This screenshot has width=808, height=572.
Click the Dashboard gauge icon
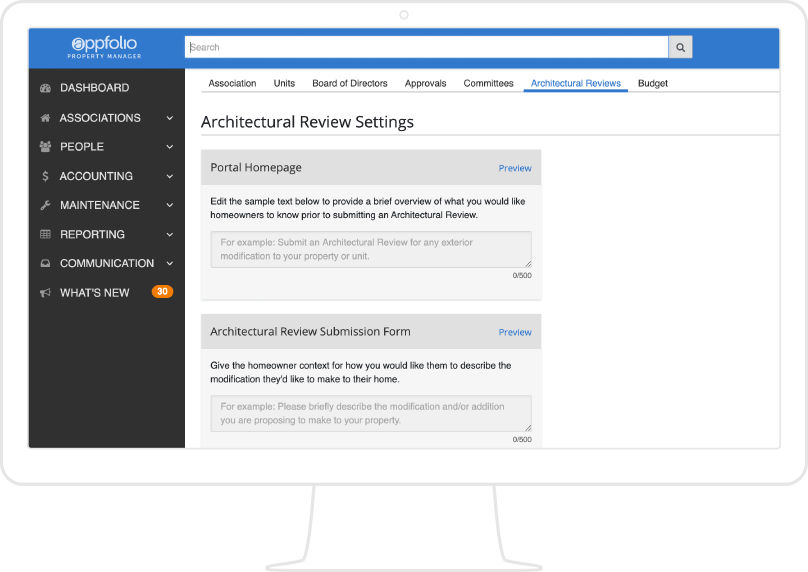click(x=45, y=88)
